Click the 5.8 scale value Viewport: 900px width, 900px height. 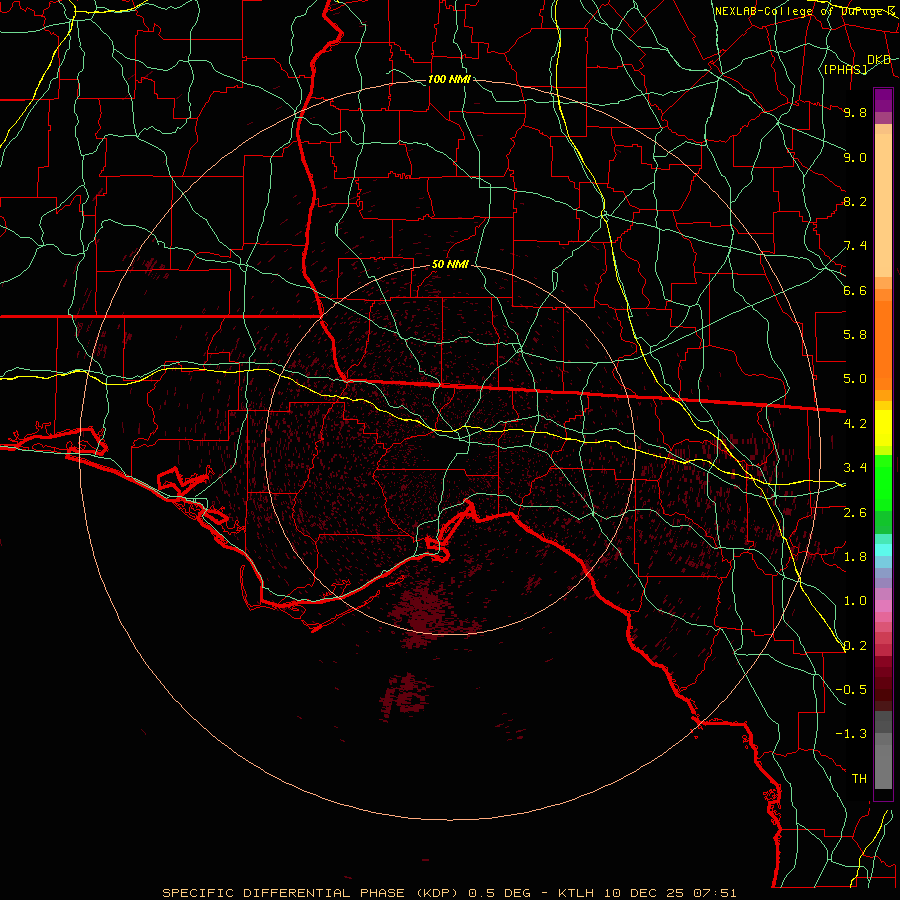[855, 335]
